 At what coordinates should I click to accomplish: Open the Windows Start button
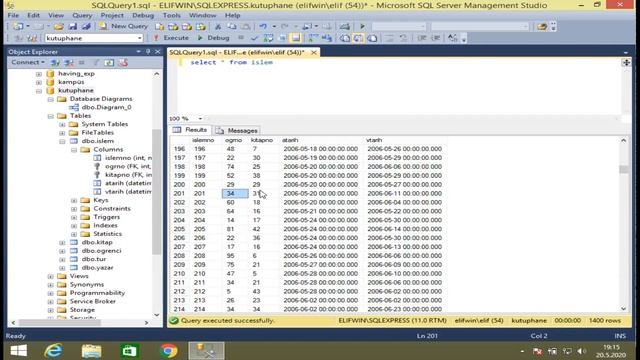pyautogui.click(x=18, y=351)
